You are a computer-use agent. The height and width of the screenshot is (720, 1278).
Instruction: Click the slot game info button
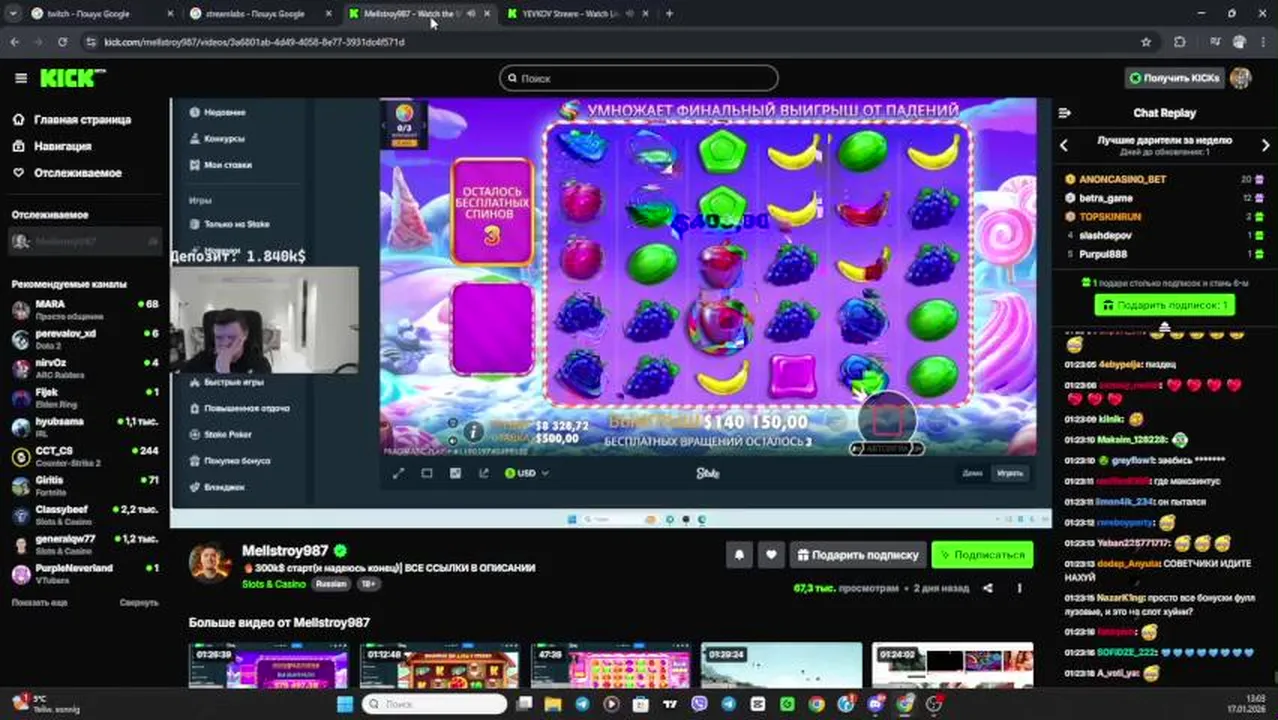[x=472, y=432]
